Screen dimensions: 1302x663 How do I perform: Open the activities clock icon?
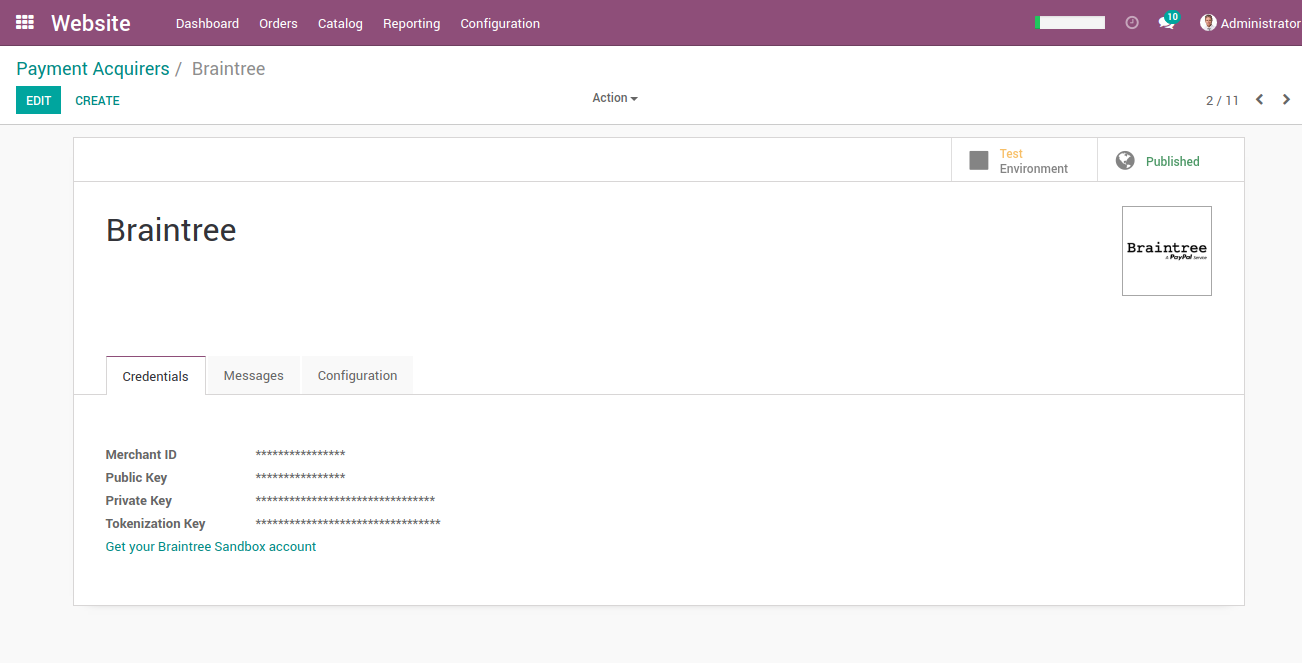(x=1132, y=23)
